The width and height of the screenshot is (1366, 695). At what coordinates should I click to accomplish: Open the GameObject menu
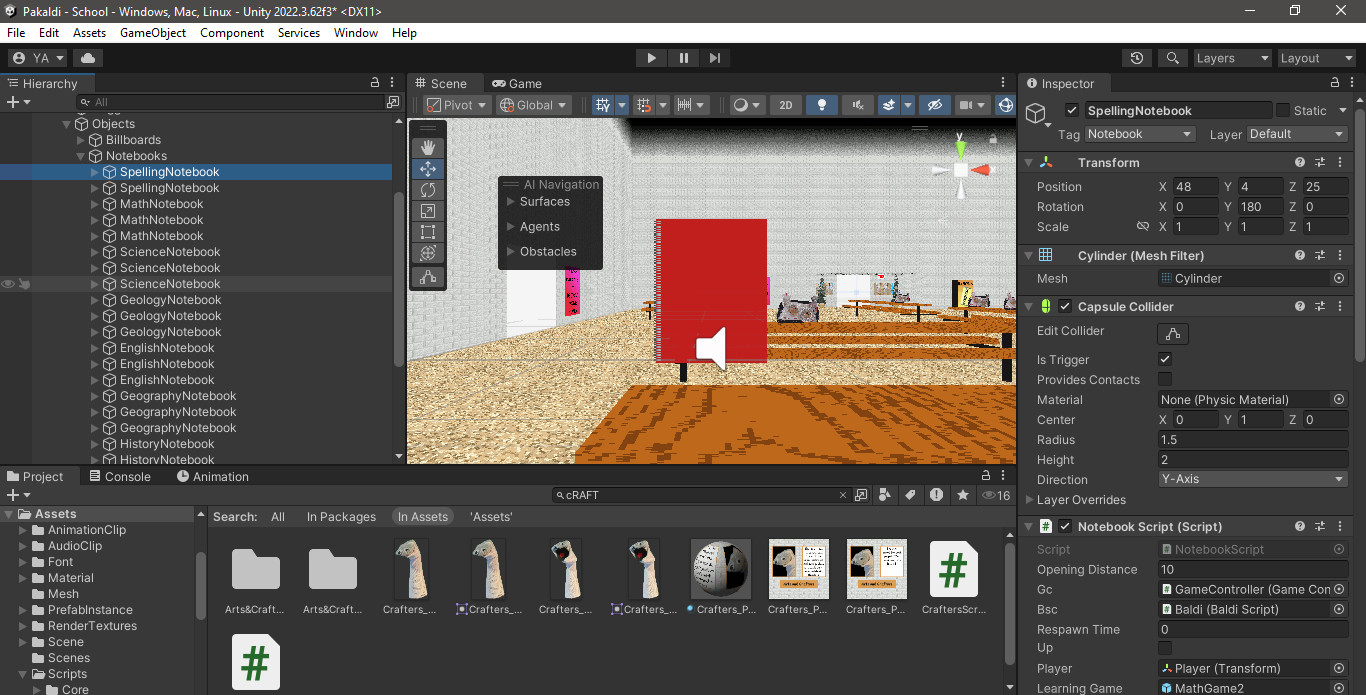pos(153,33)
